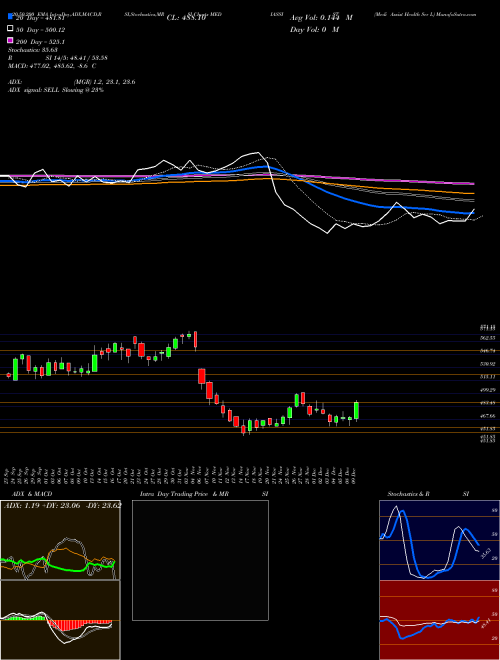This screenshot has height=660, width=500.
Task: Click the MACD values line in header
Action: (52, 66)
